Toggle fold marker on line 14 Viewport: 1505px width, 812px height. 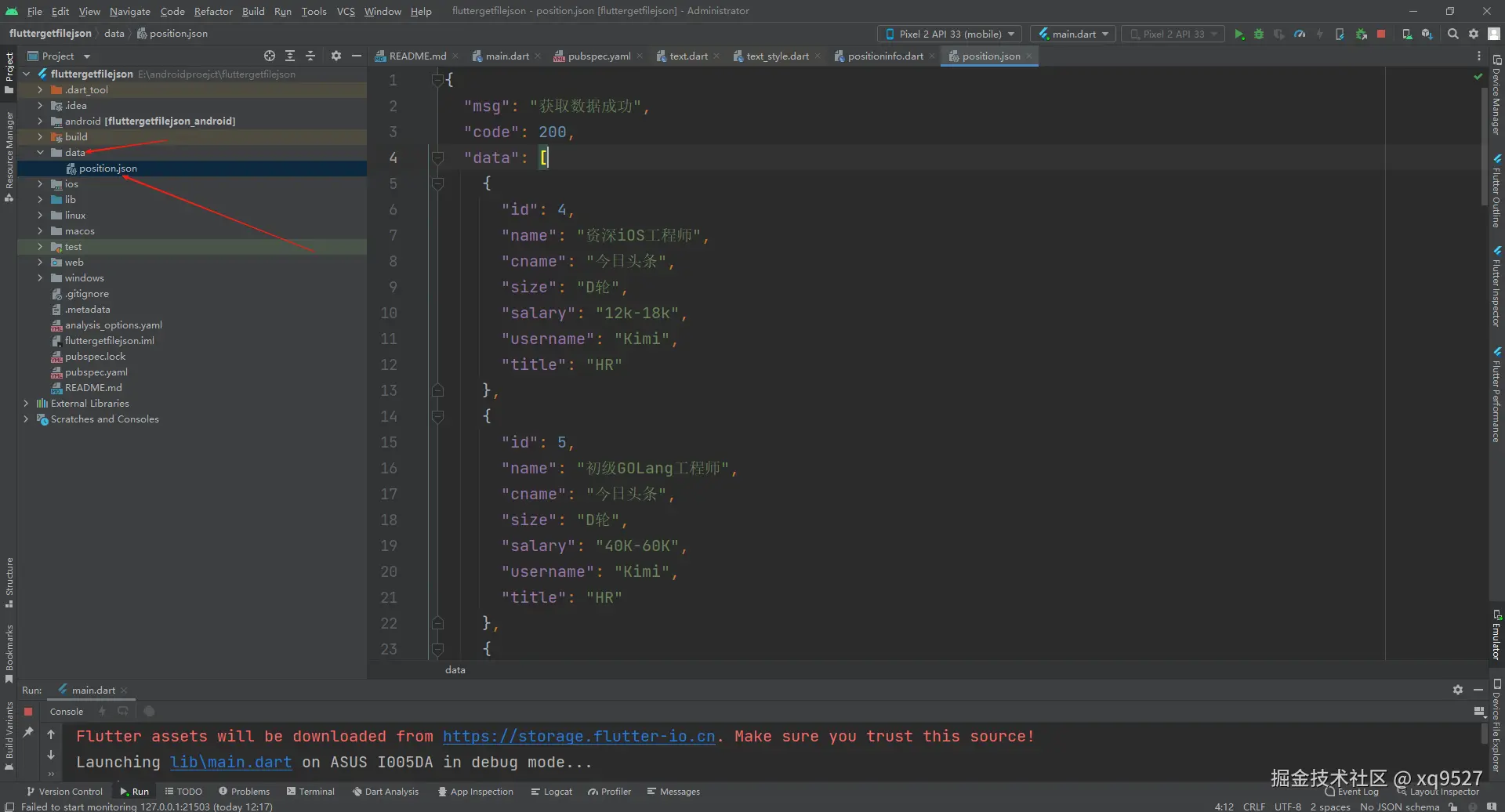click(x=438, y=417)
